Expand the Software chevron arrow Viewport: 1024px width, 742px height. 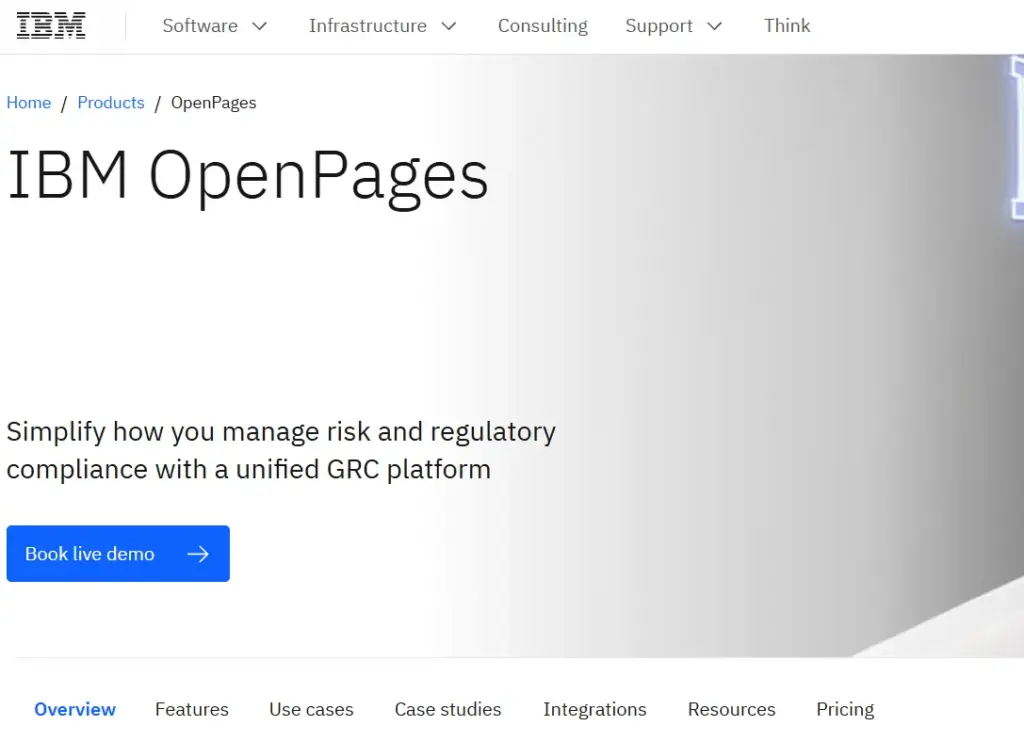(260, 26)
